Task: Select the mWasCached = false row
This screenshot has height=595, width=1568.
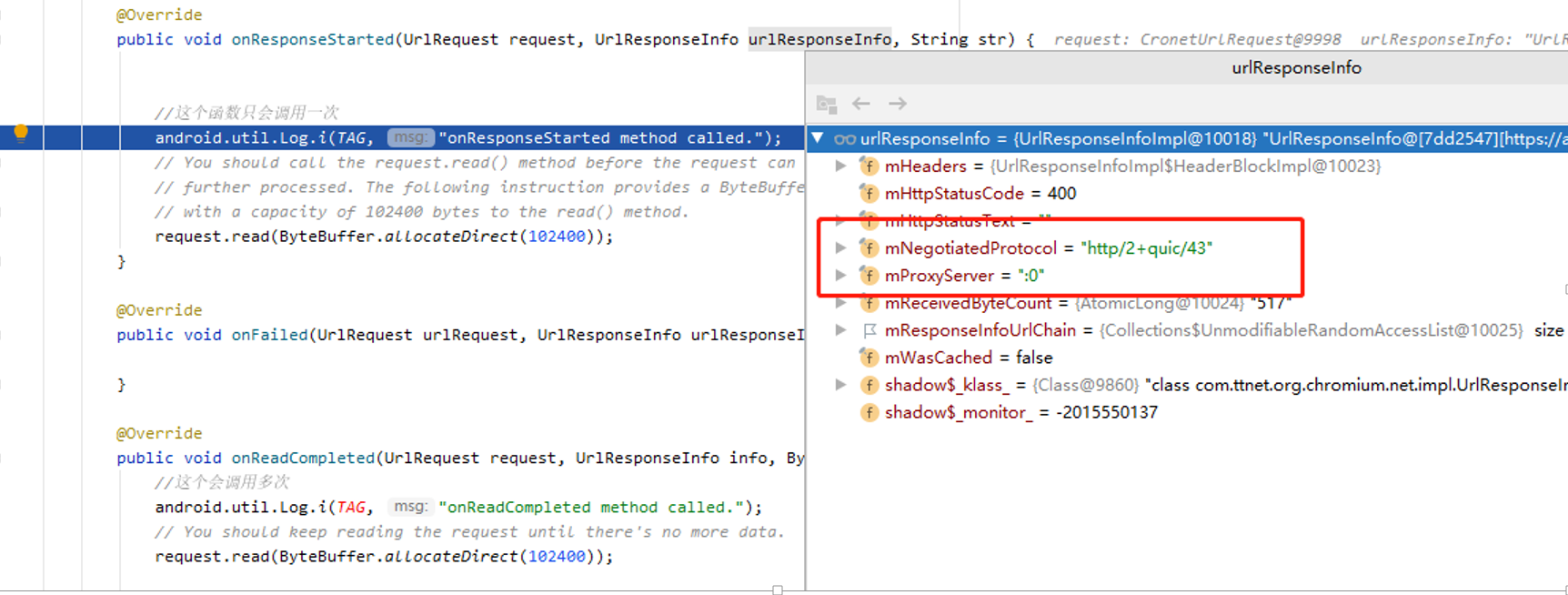Action: (1187, 358)
